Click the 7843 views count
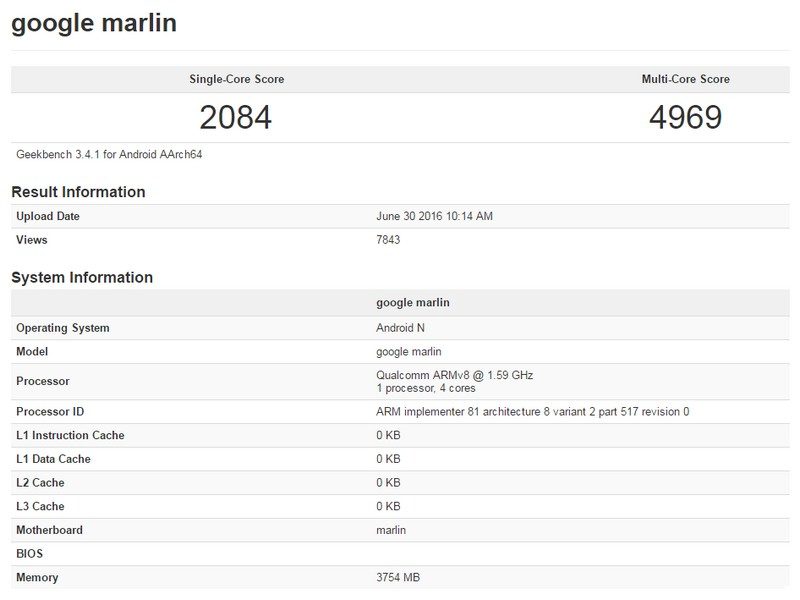 [388, 240]
